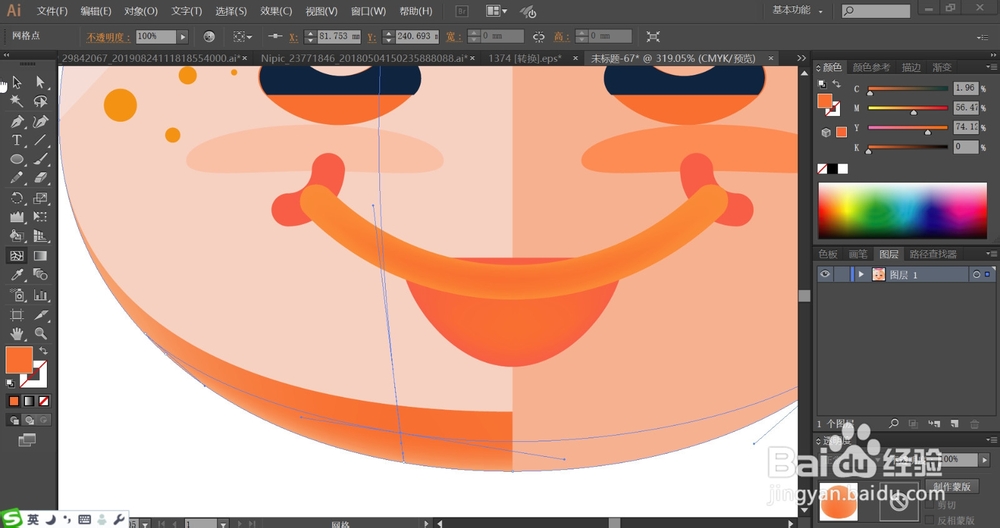Choose the Type tool
Viewport: 1000px width, 528px height.
tap(17, 140)
